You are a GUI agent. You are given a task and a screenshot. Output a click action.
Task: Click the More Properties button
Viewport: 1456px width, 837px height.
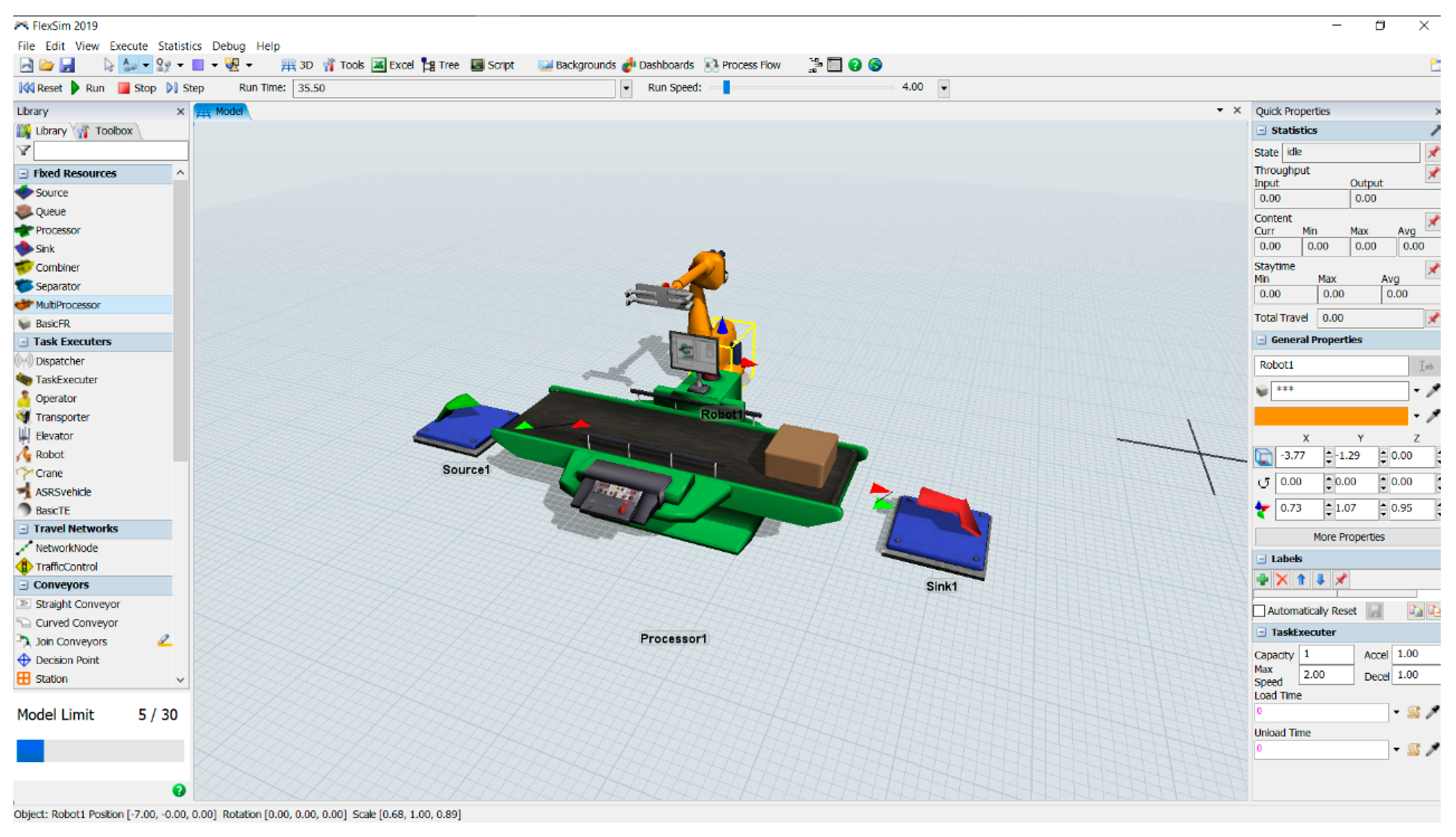point(1348,537)
